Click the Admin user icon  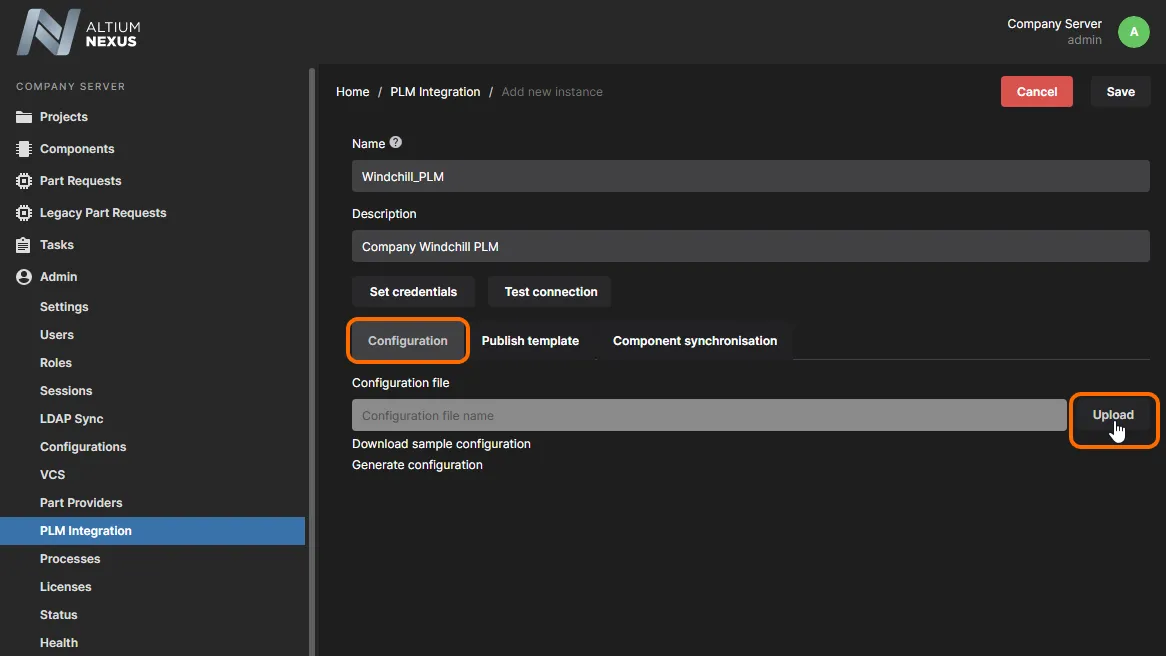tap(24, 277)
